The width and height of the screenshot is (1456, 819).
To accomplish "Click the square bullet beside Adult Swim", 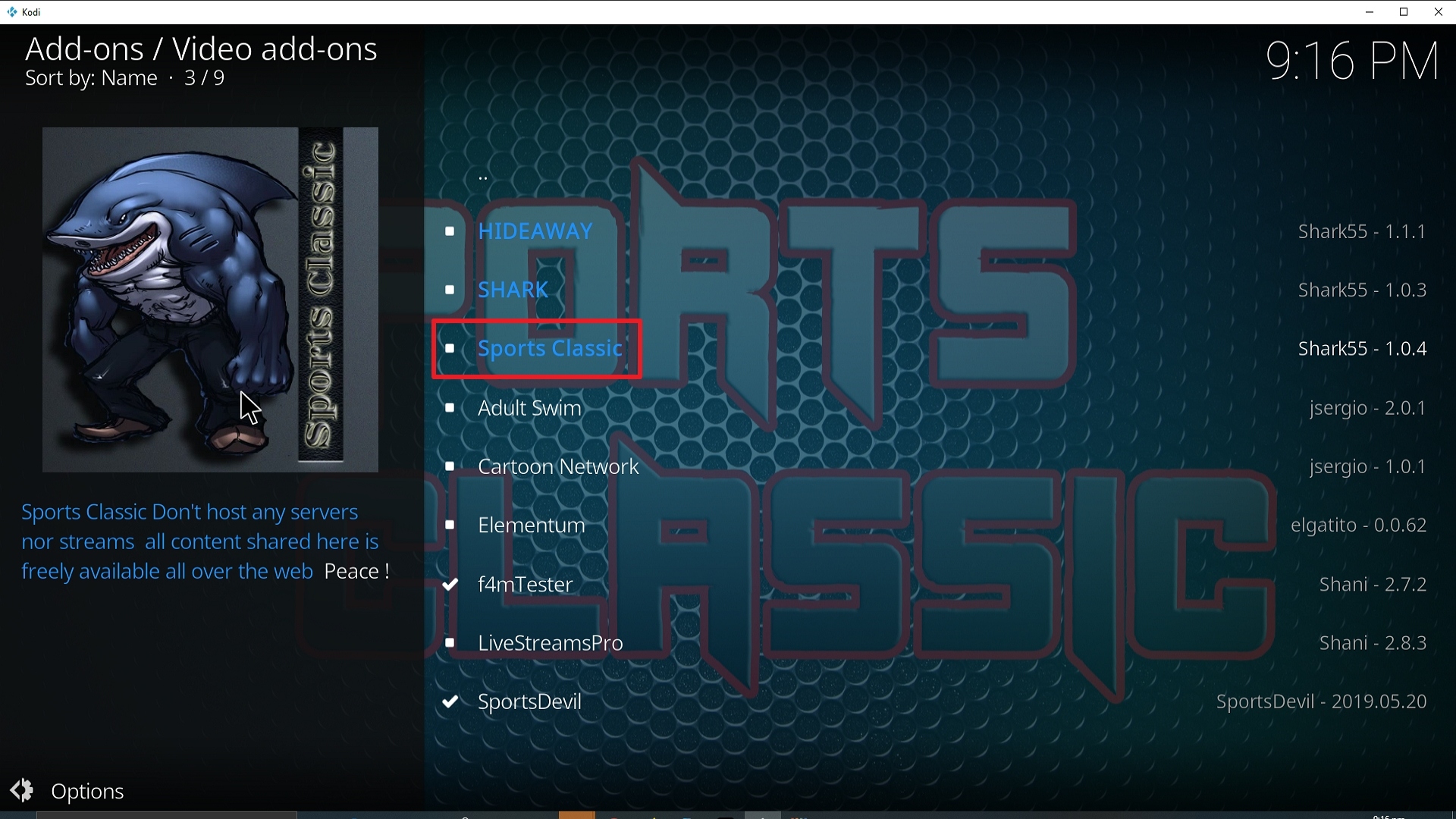I will (450, 408).
